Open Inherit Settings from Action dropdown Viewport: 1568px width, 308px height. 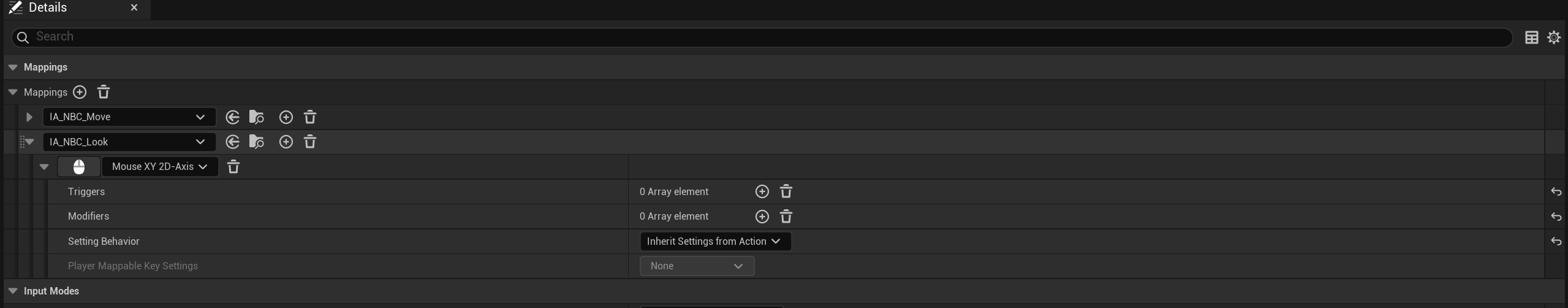pos(714,241)
